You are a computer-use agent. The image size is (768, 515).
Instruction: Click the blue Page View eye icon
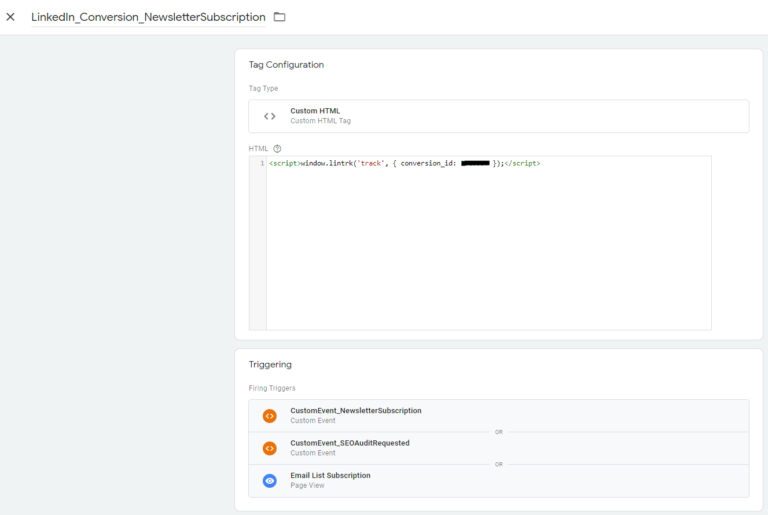pos(269,480)
